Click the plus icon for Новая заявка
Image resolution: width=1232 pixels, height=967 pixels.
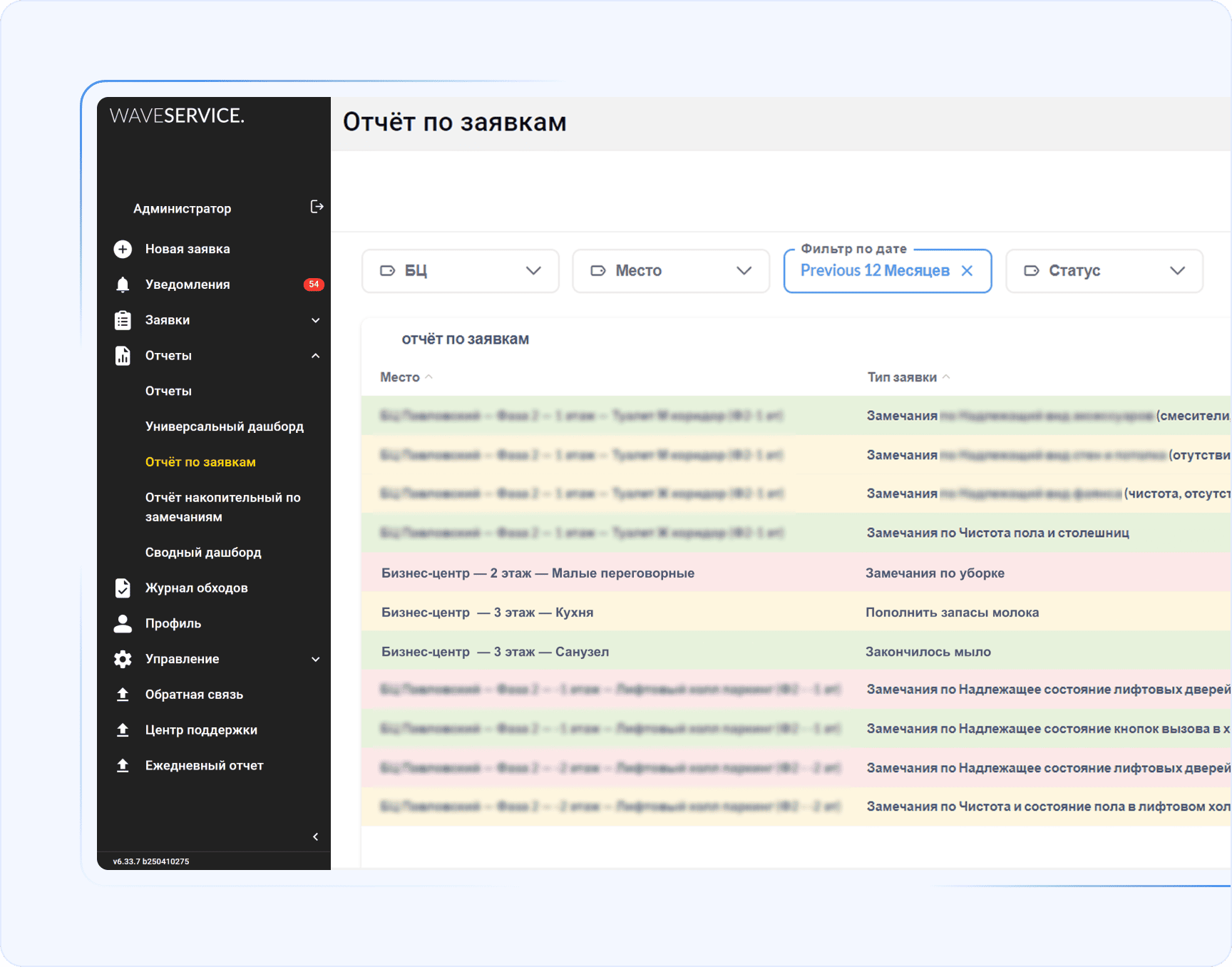pyautogui.click(x=123, y=249)
